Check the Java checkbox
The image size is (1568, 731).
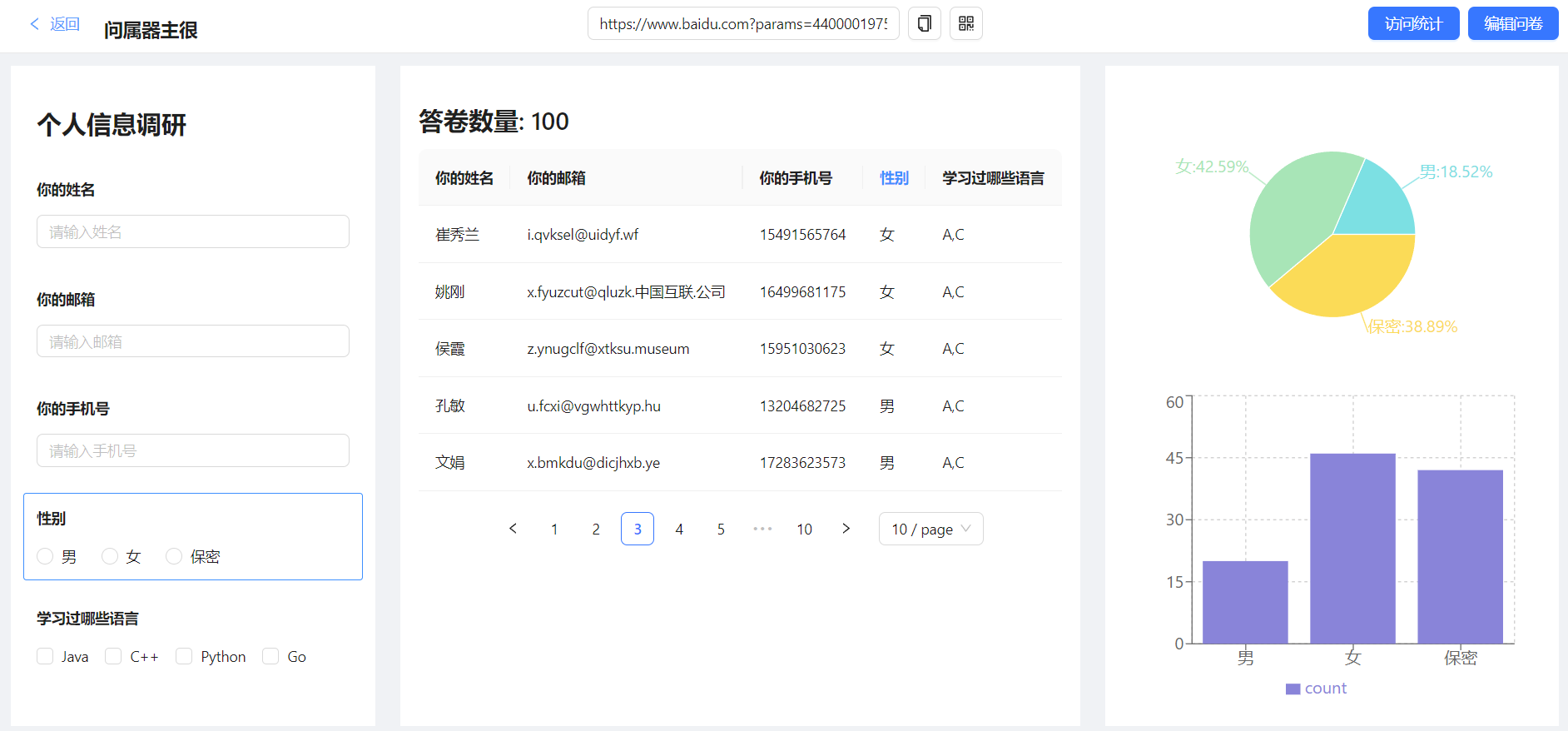pos(45,656)
